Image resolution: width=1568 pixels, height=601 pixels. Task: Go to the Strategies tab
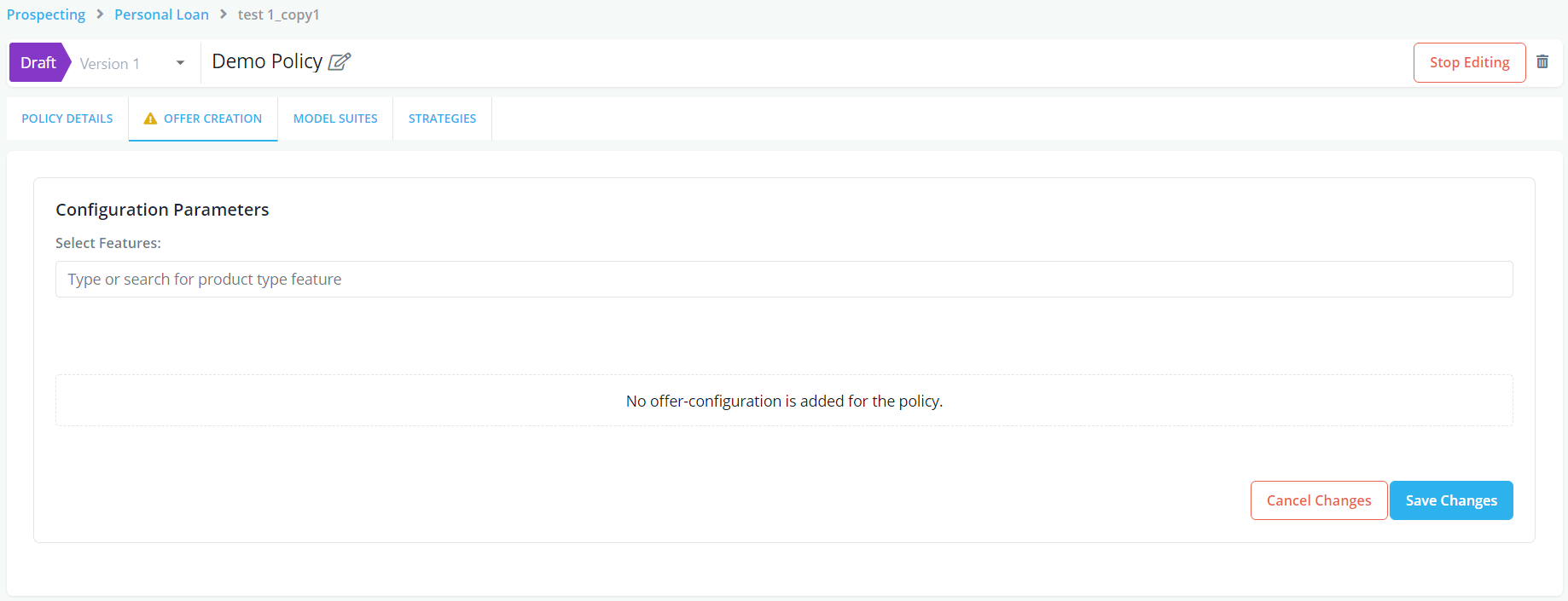[442, 118]
